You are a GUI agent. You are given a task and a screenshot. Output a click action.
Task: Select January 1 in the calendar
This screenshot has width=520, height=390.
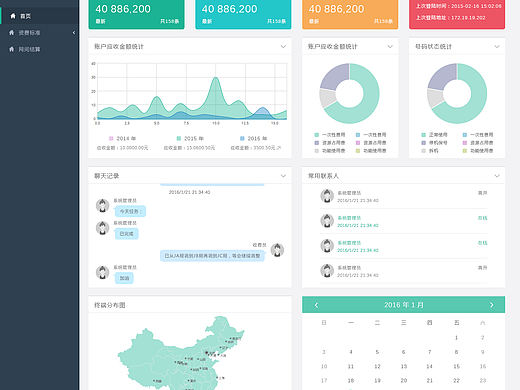pos(456,338)
